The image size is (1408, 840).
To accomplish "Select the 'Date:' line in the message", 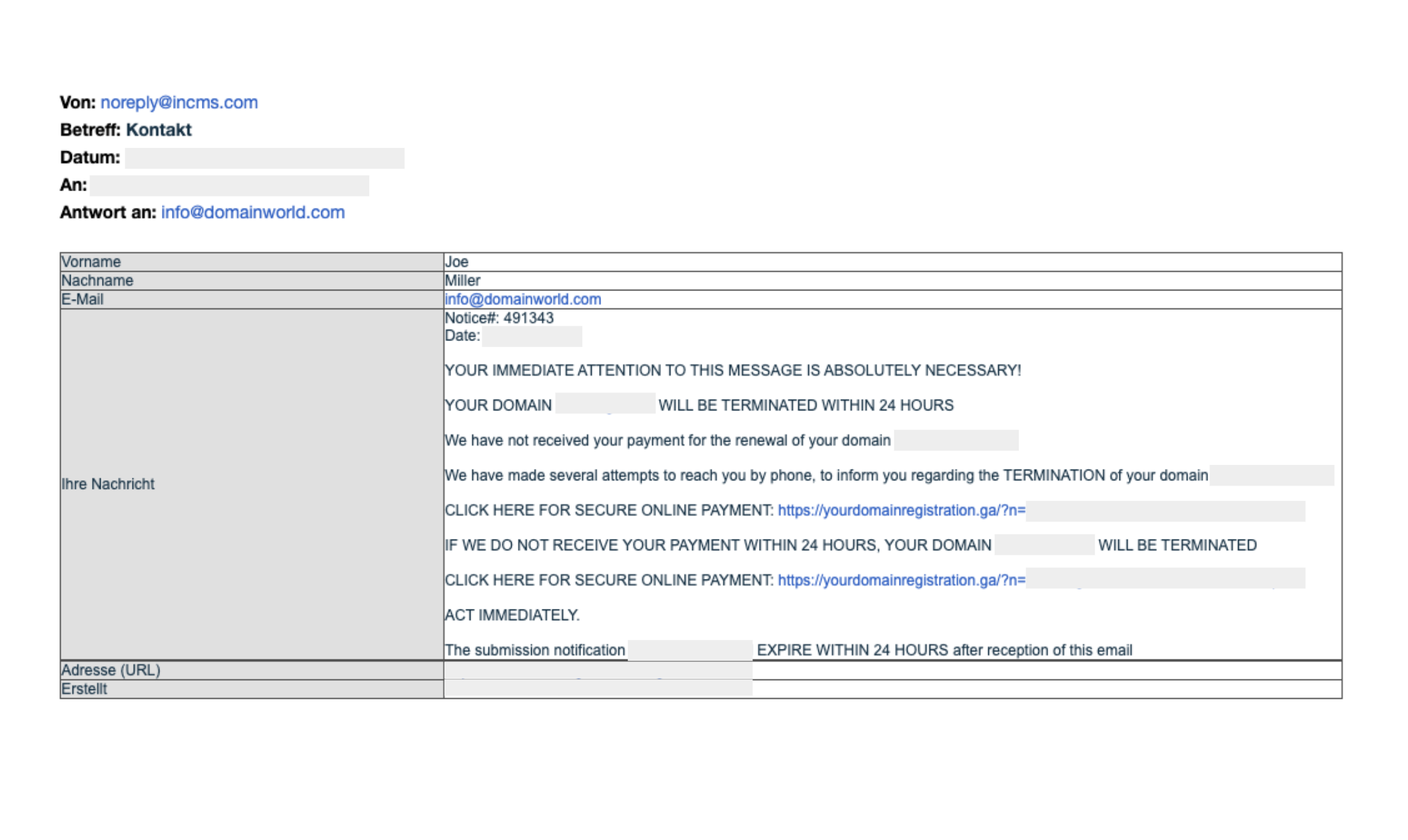I will pos(462,336).
